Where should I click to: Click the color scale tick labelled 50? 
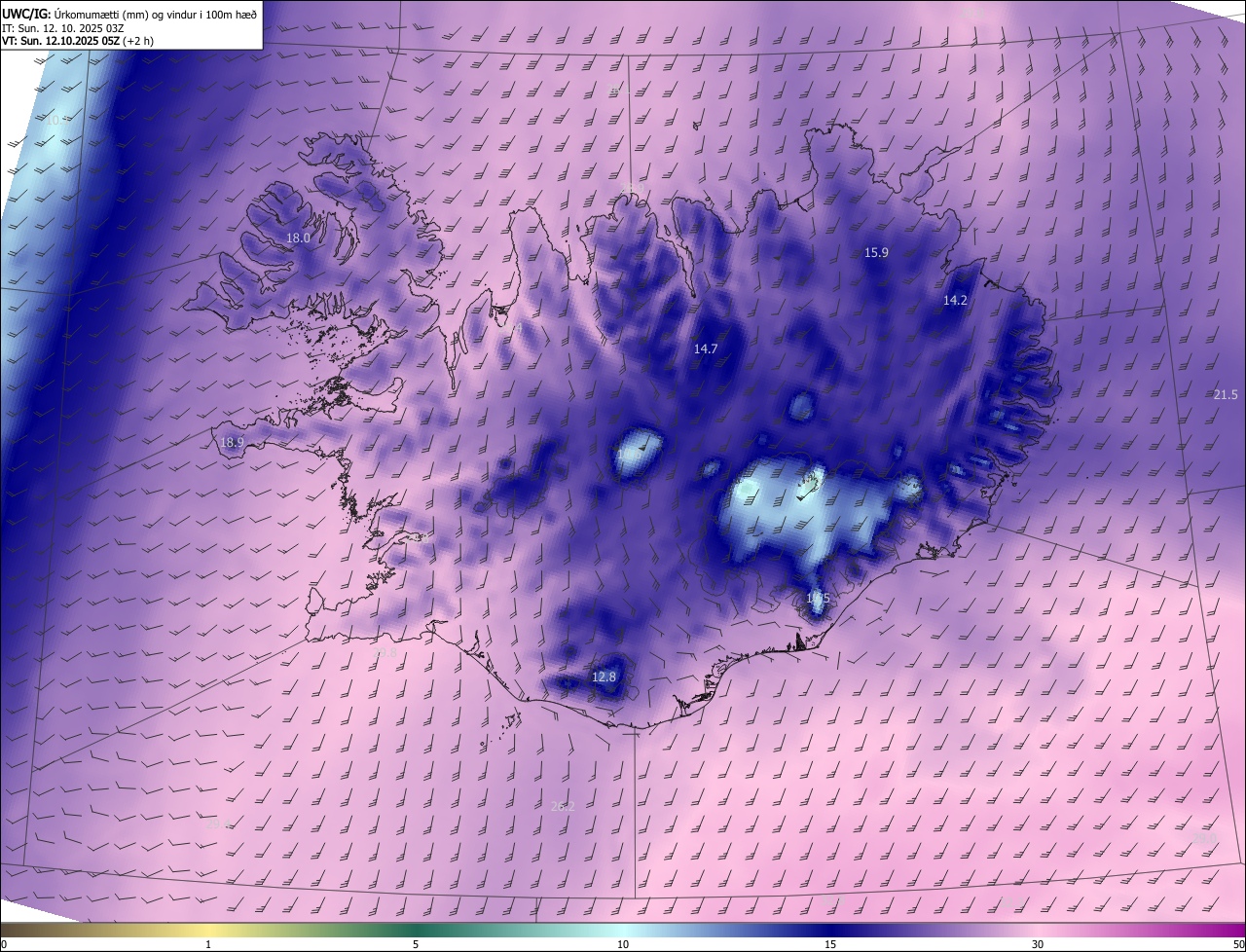pyautogui.click(x=1238, y=944)
